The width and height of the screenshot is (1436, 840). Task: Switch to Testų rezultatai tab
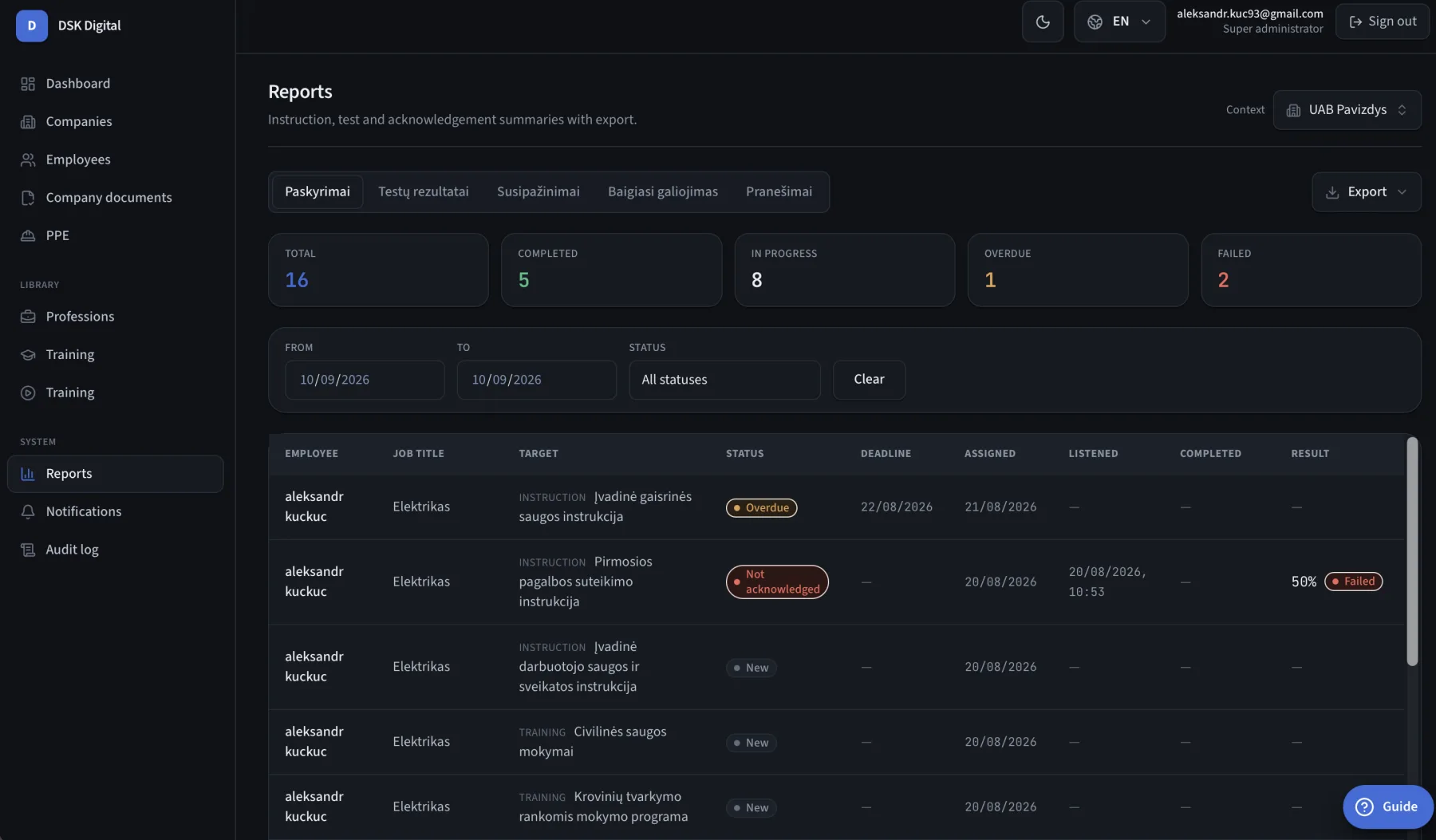click(424, 192)
